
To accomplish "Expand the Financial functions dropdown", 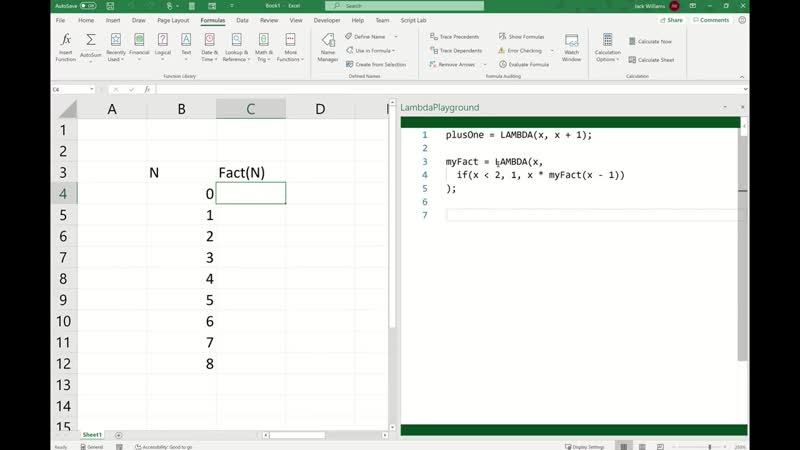I will click(139, 46).
